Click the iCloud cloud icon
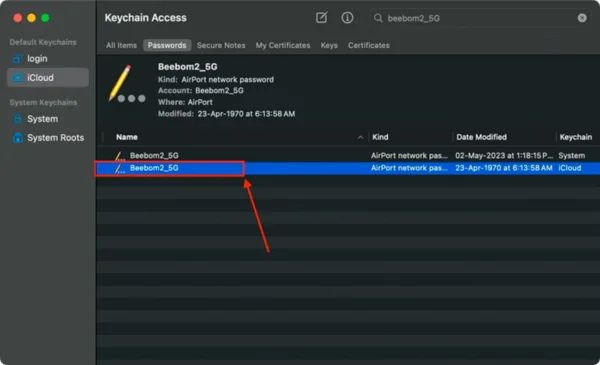The width and height of the screenshot is (600, 365). tap(18, 78)
